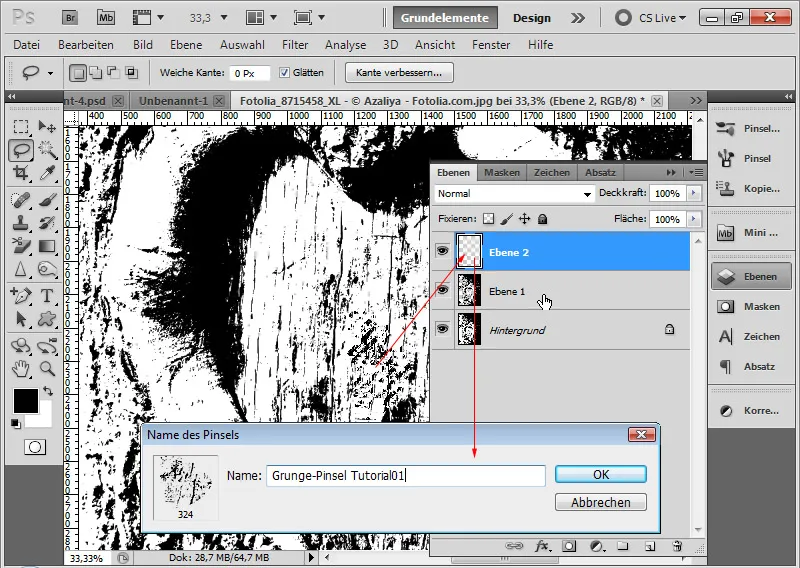
Task: Select the Gradient tool
Action: click(47, 246)
